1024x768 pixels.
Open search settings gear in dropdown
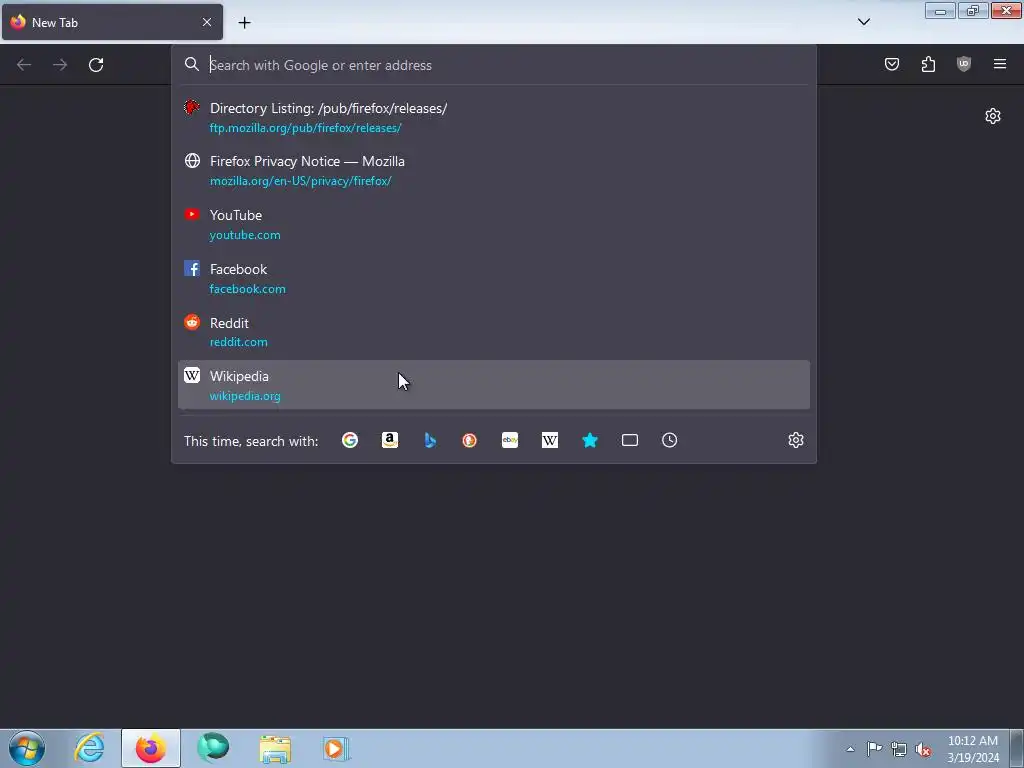(795, 440)
